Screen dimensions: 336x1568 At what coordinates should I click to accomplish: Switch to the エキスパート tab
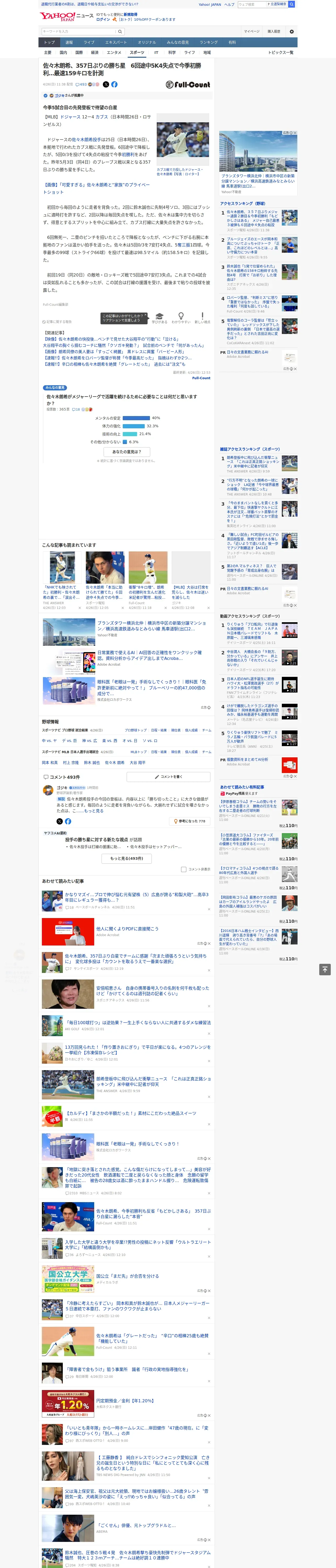tap(116, 43)
